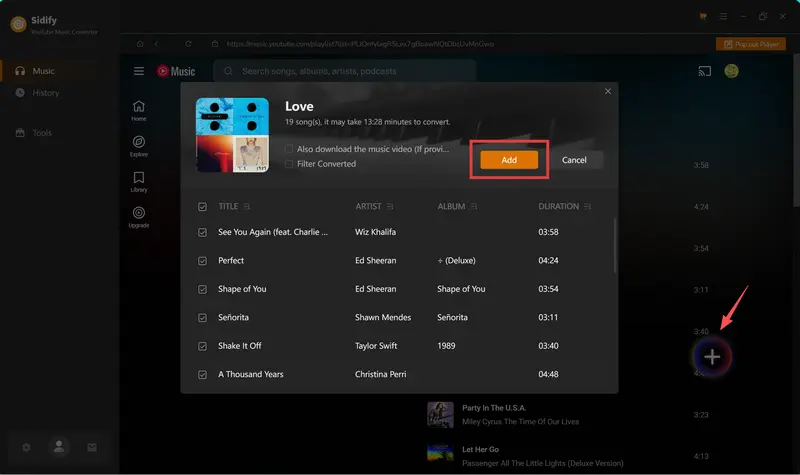Open the DURATION column sort menu
This screenshot has width=800, height=475.
click(587, 207)
